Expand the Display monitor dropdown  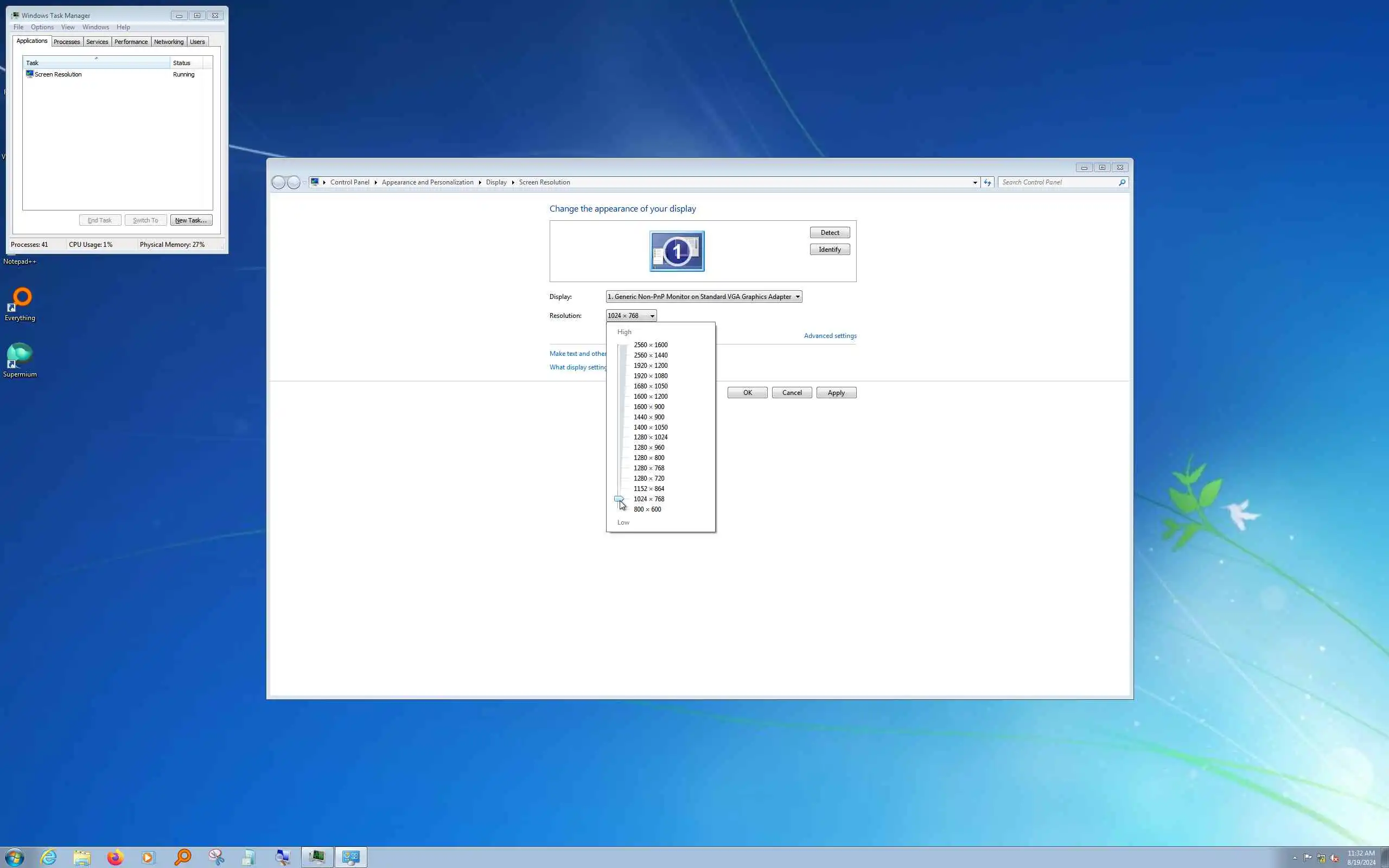(x=797, y=297)
